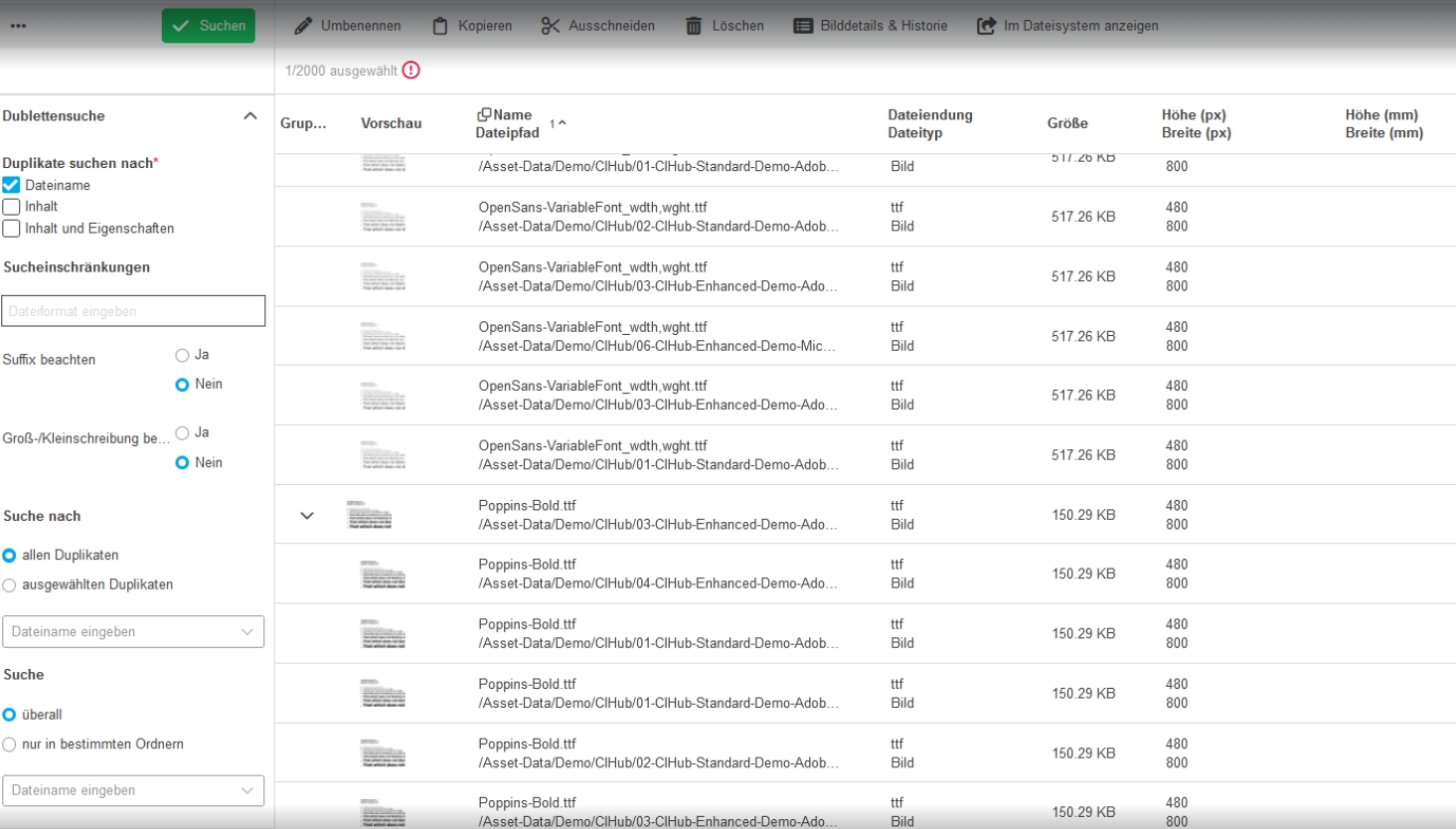The height and width of the screenshot is (829, 1456).
Task: Click the Ausschneiden scissors icon
Action: coord(551,26)
